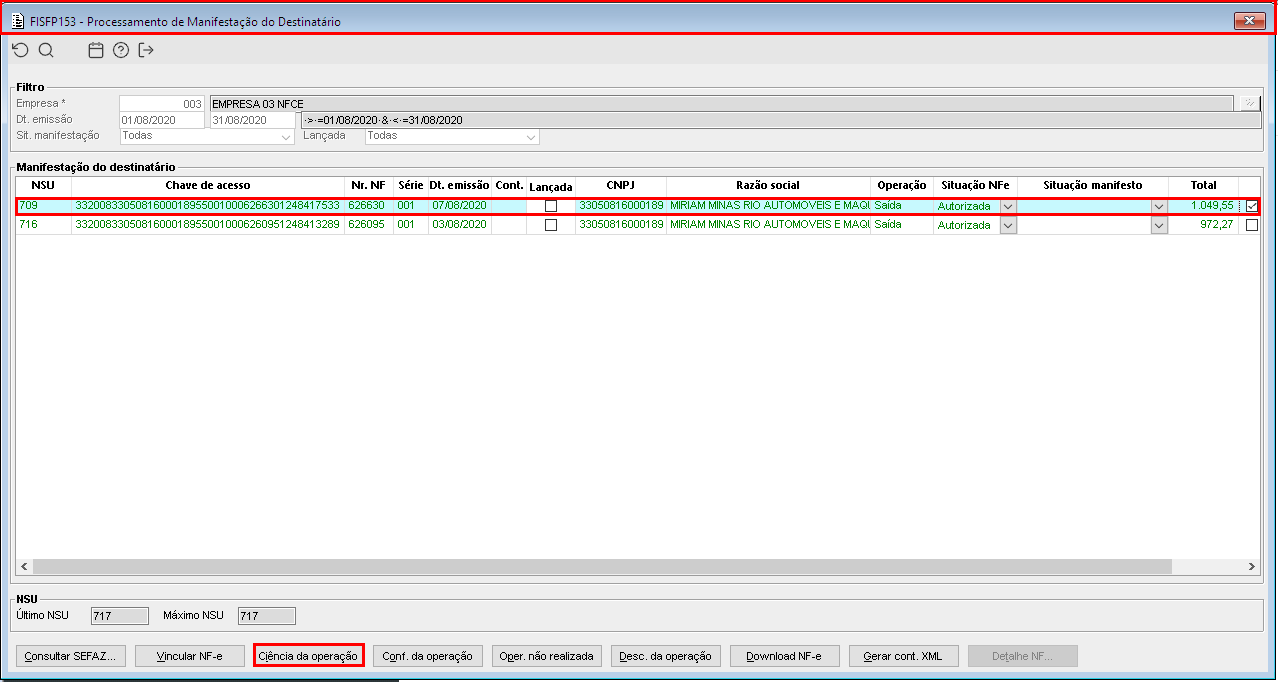Click the CNPJ column header
This screenshot has height=682, width=1278.
620,186
